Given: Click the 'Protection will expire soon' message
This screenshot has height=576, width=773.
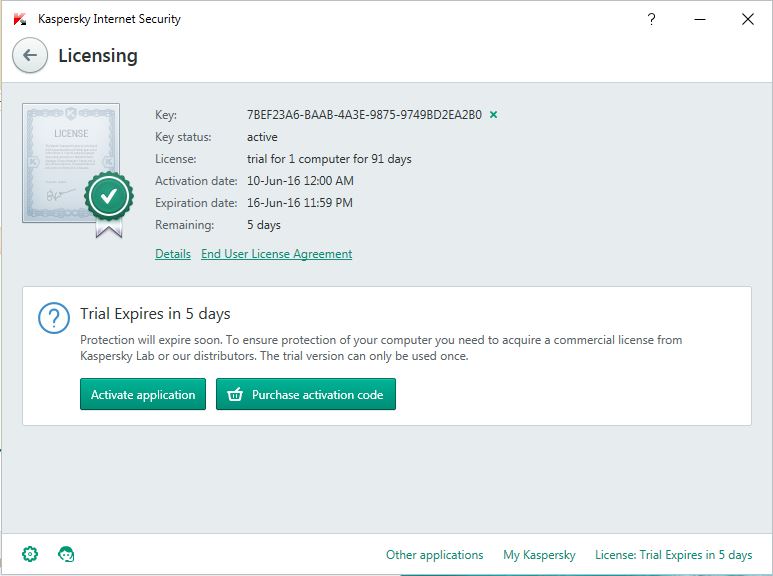Looking at the screenshot, I should [381, 348].
